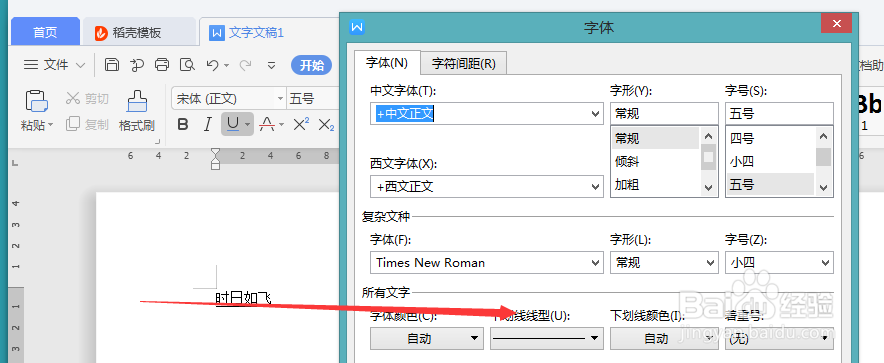This screenshot has width=884, height=363.
Task: Click the ruler tab-stop selector icon
Action: click(x=15, y=163)
